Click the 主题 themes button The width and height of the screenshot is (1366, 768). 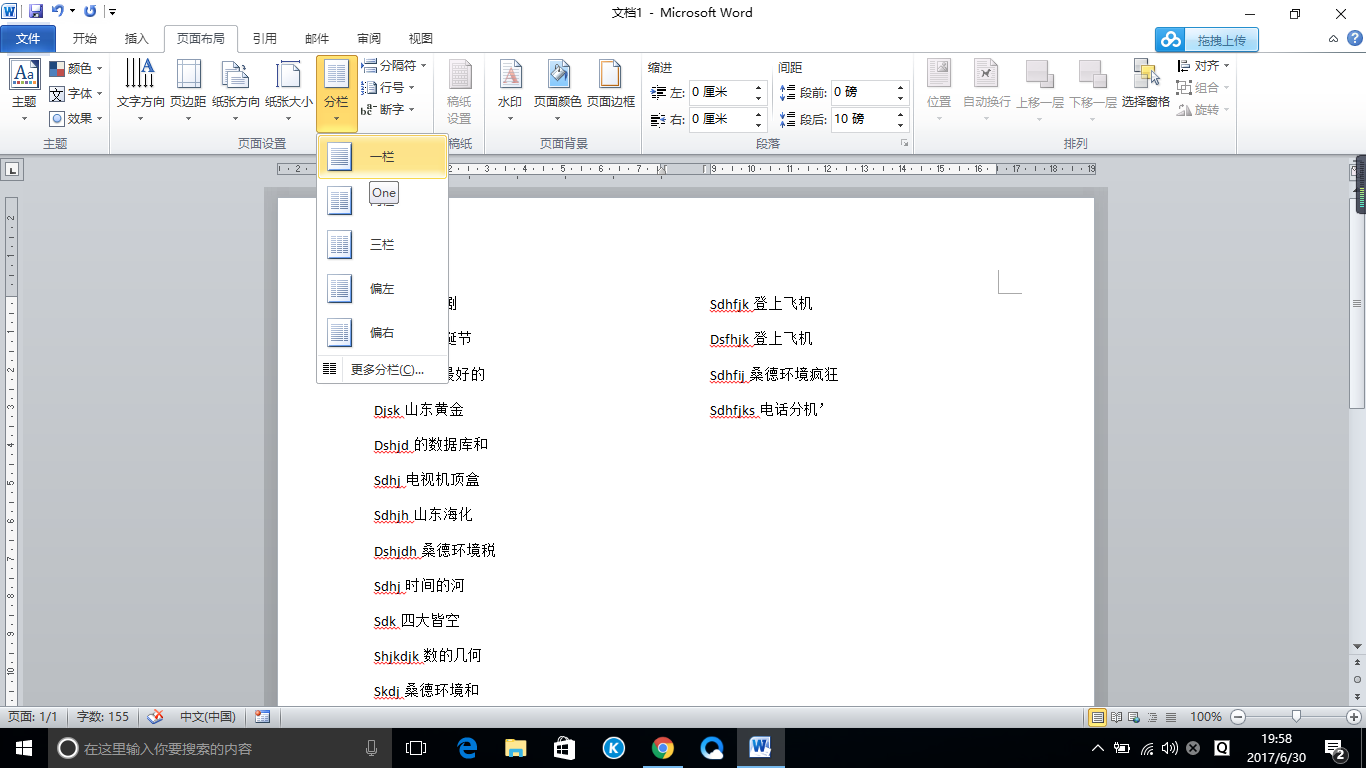(x=24, y=91)
